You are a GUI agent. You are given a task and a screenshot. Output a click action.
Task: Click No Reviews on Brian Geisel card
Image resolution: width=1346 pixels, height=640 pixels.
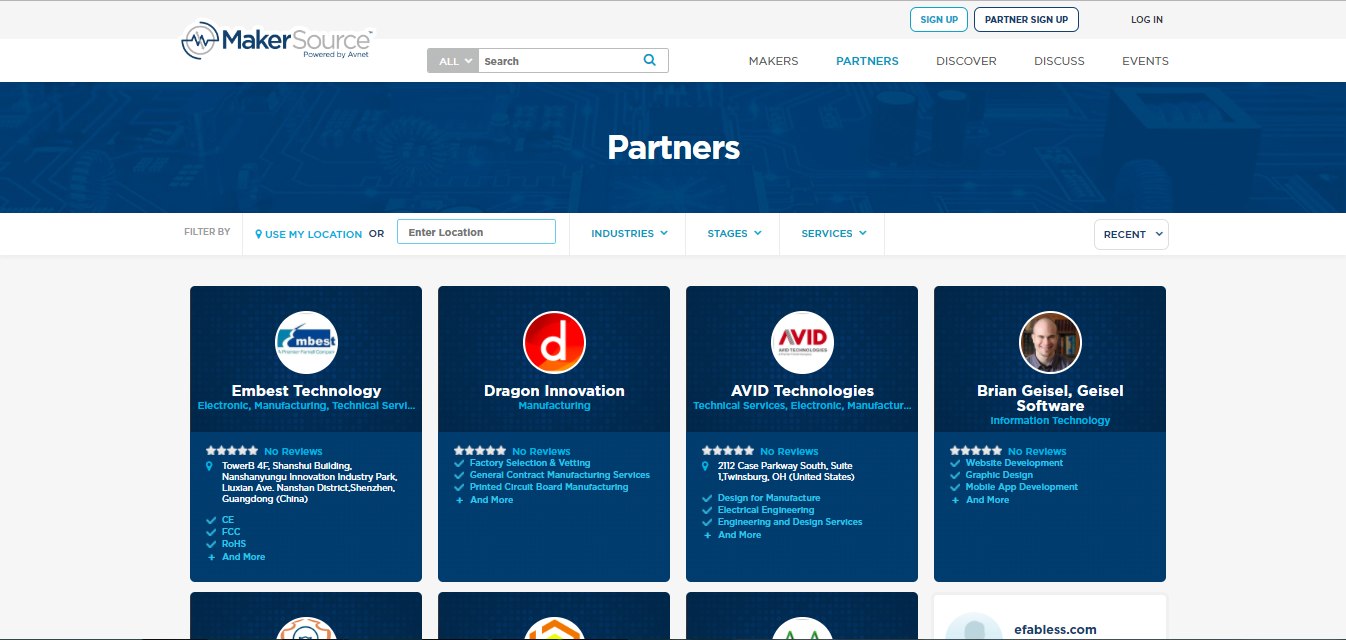1037,452
